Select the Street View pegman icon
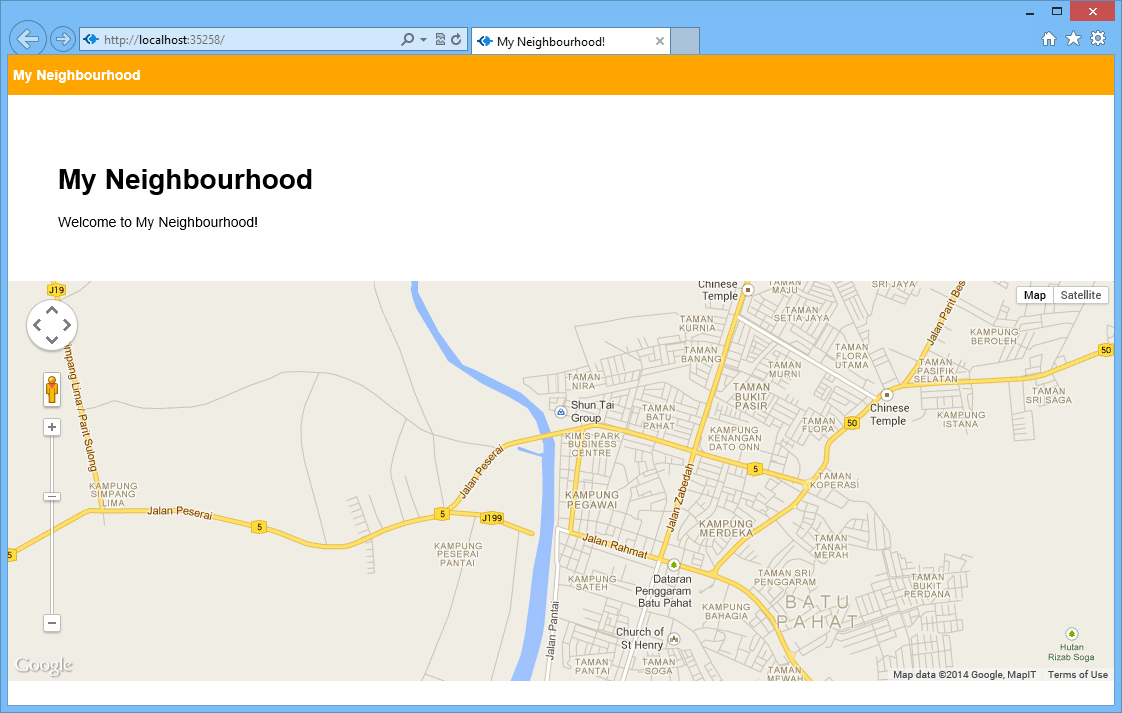 point(52,389)
